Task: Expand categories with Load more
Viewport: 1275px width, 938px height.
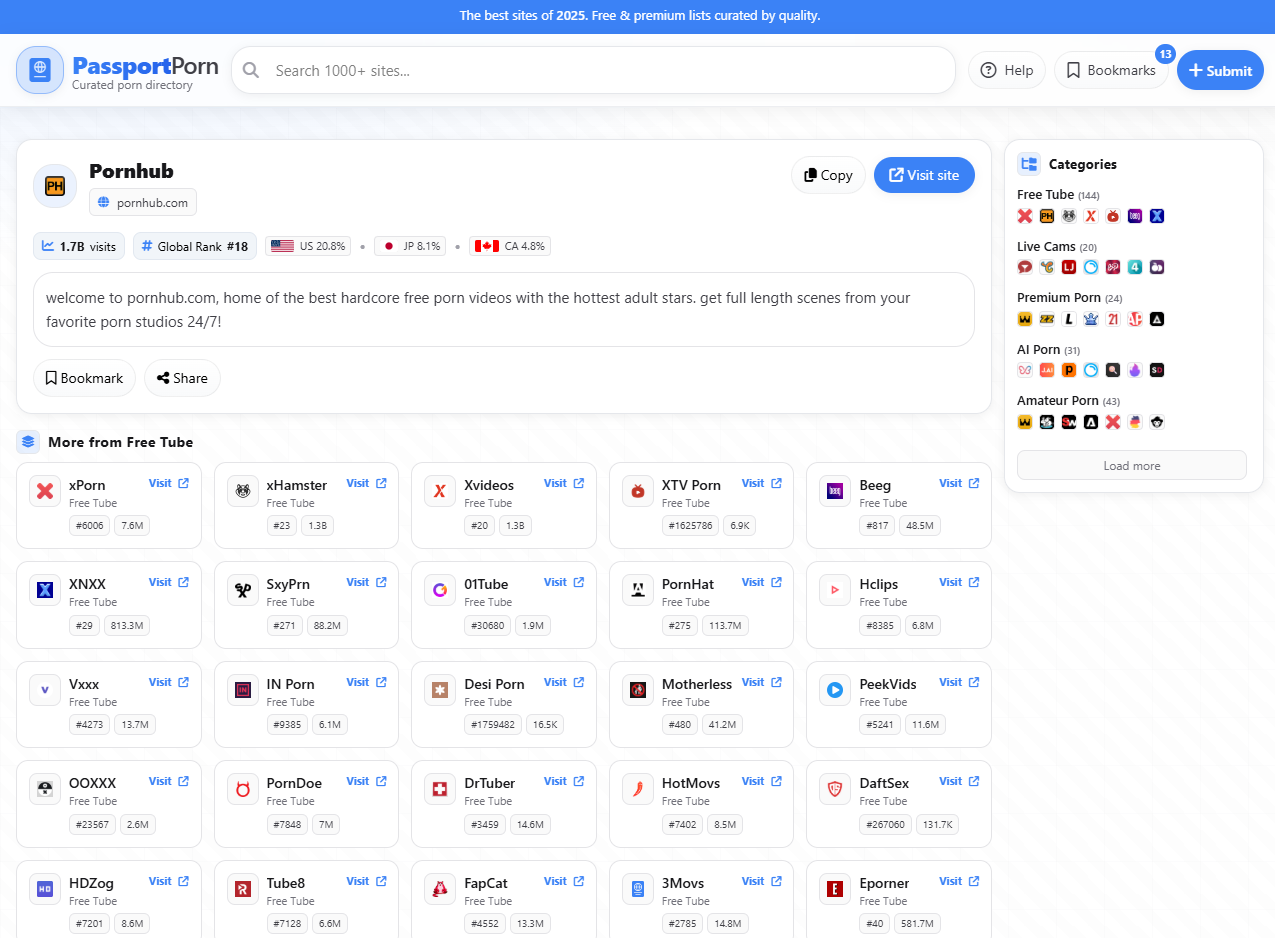Action: pos(1131,465)
